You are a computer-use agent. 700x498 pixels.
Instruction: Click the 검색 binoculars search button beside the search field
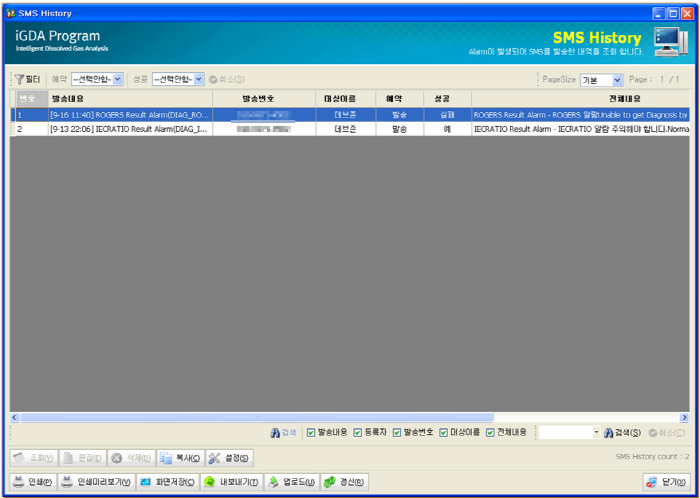click(x=621, y=433)
